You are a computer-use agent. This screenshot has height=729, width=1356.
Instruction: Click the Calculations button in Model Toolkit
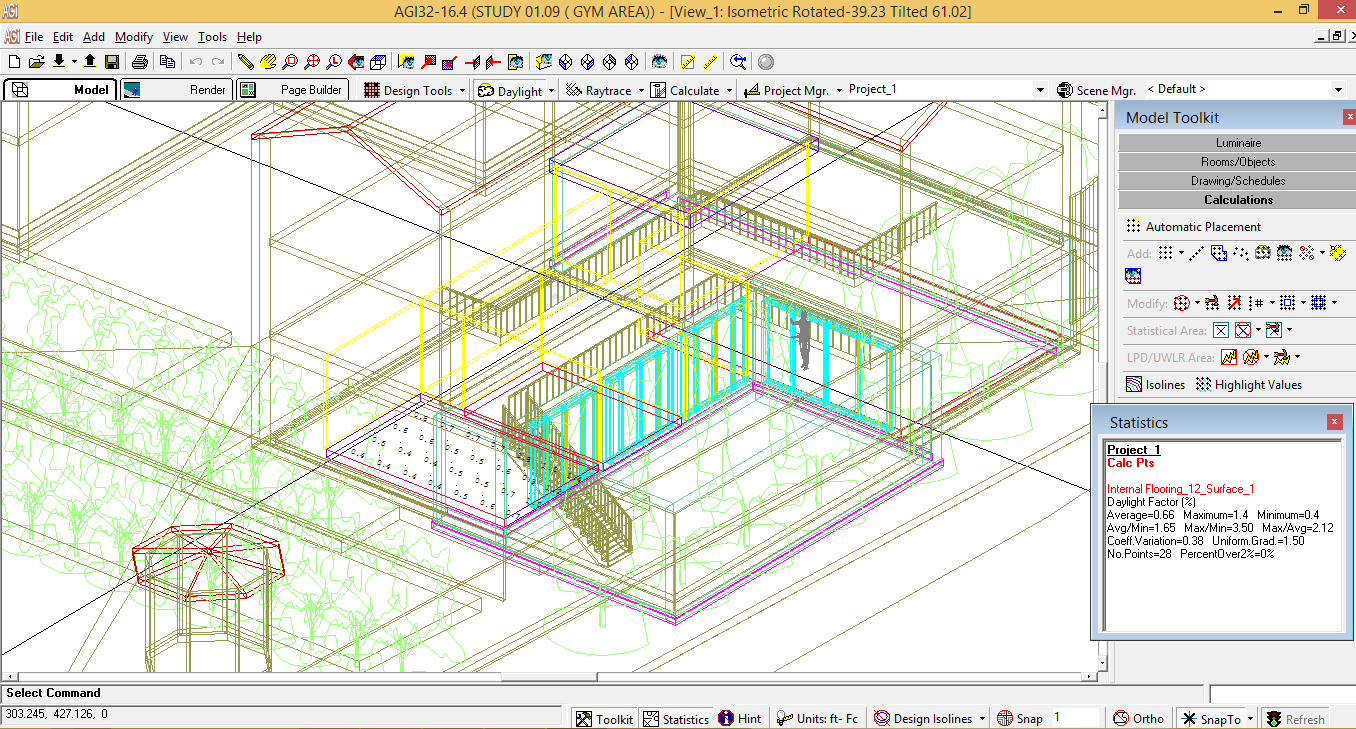click(1238, 199)
